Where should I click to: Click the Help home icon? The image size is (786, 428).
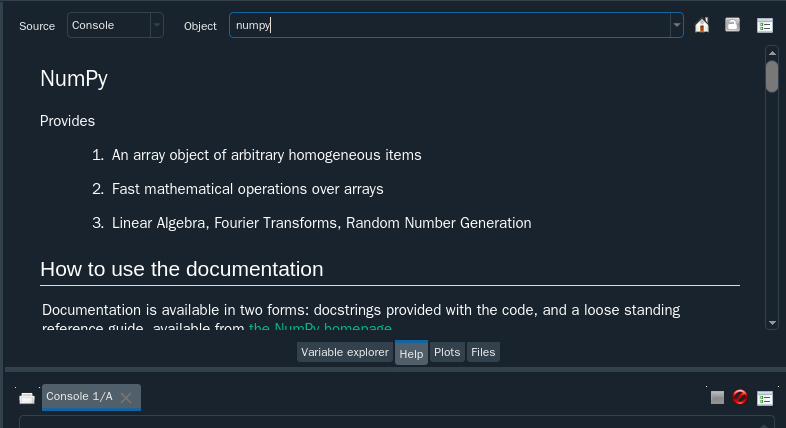tap(702, 25)
